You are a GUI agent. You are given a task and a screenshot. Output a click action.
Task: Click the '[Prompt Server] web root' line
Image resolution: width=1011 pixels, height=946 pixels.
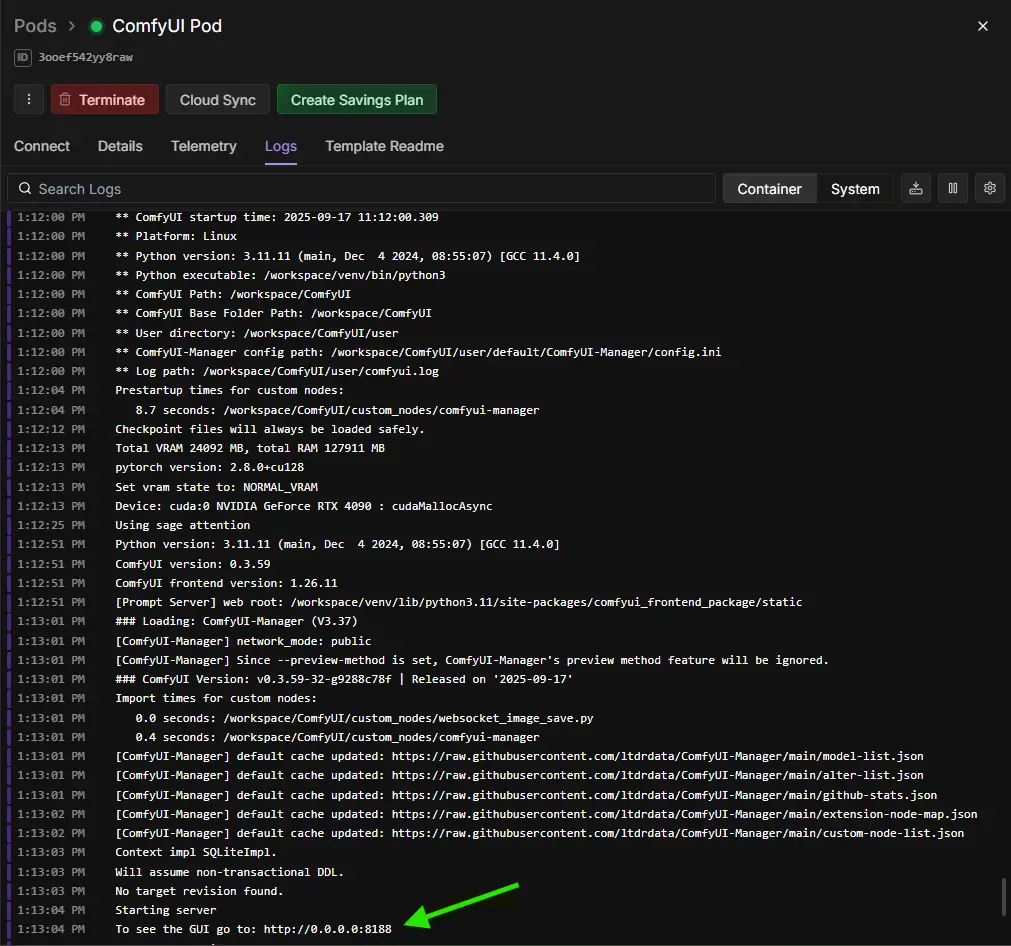(458, 602)
